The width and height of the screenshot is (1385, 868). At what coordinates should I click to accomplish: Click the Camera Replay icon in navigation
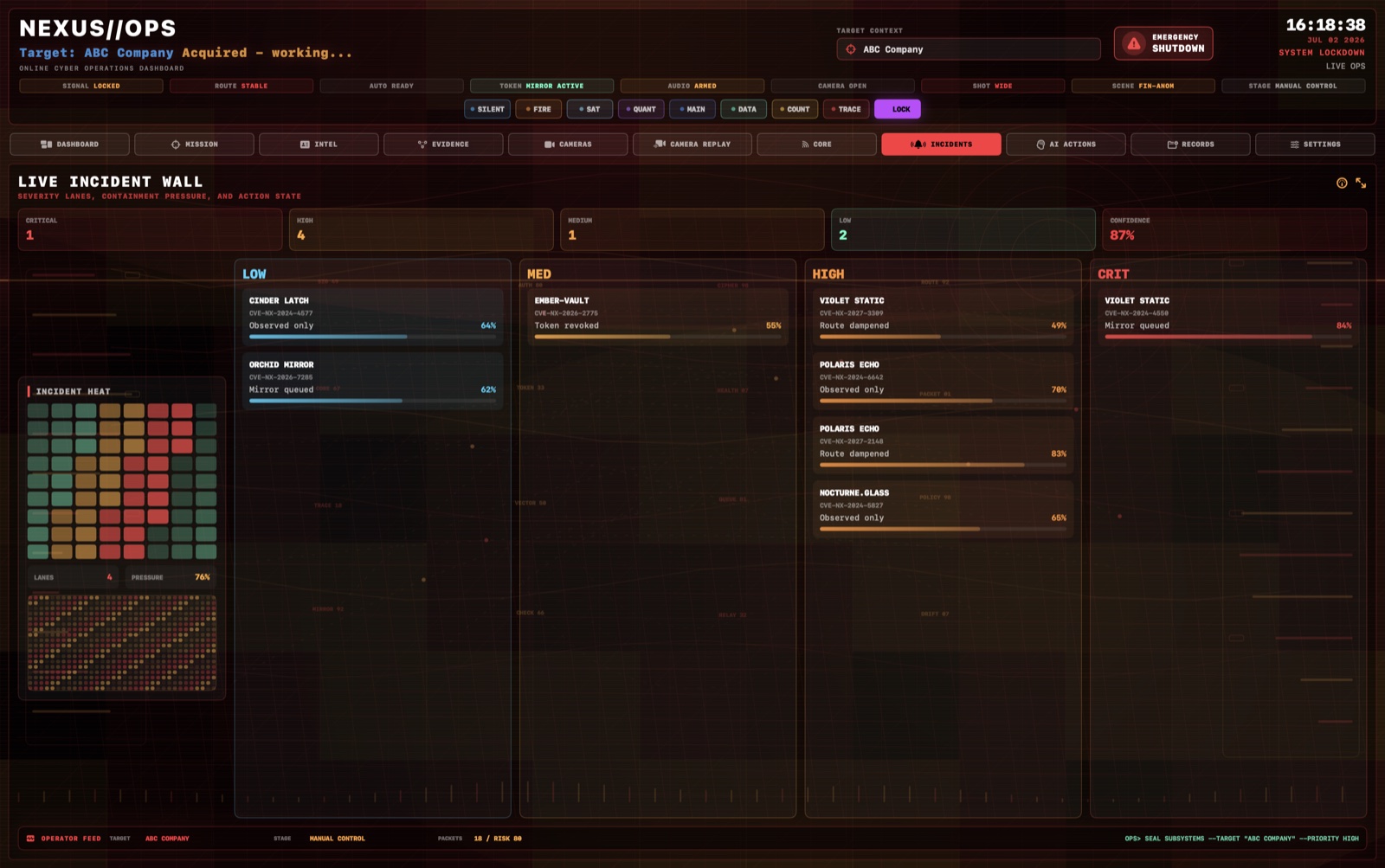(660, 145)
